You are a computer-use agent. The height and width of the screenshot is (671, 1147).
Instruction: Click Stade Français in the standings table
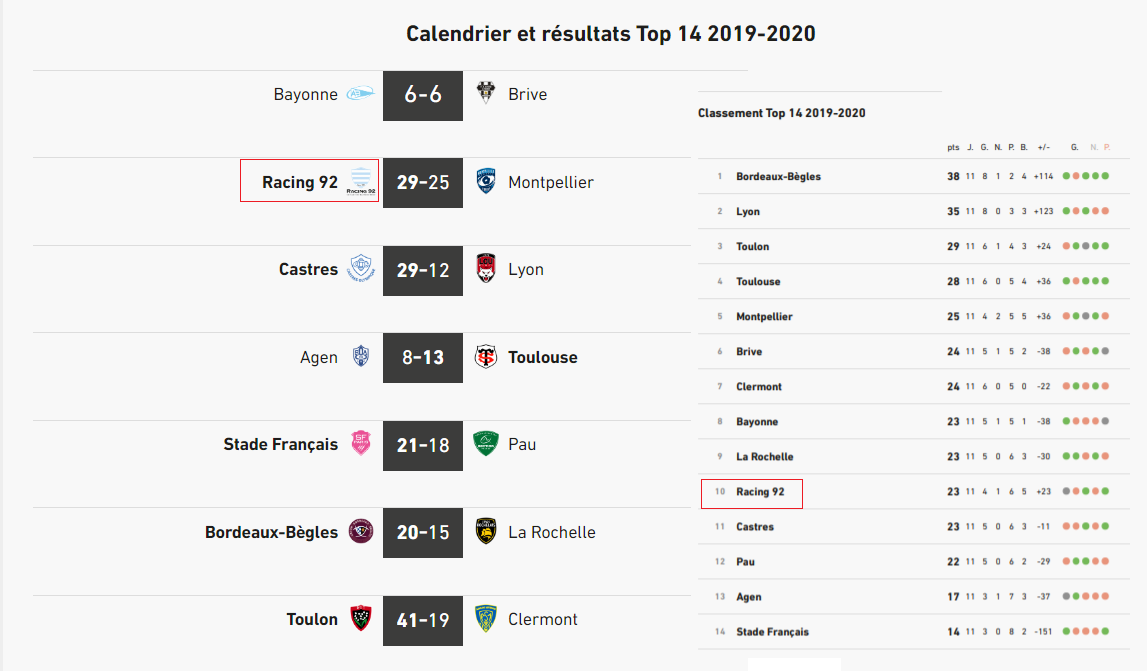pyautogui.click(x=772, y=632)
